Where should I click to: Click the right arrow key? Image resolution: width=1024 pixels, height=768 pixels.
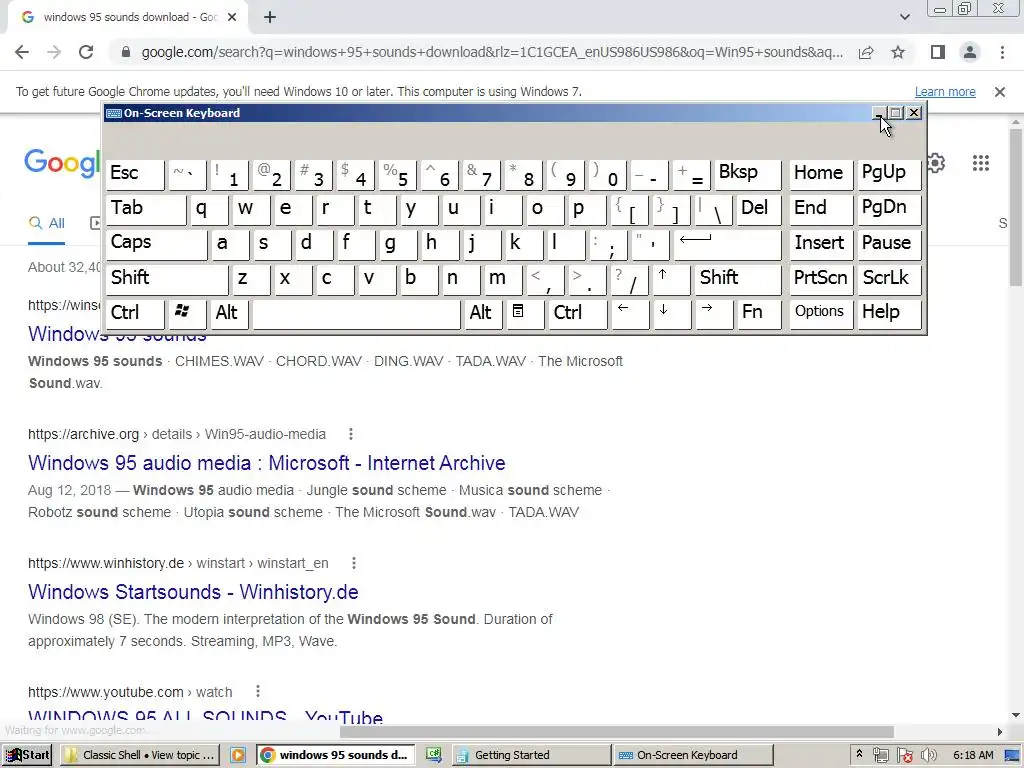pos(714,313)
